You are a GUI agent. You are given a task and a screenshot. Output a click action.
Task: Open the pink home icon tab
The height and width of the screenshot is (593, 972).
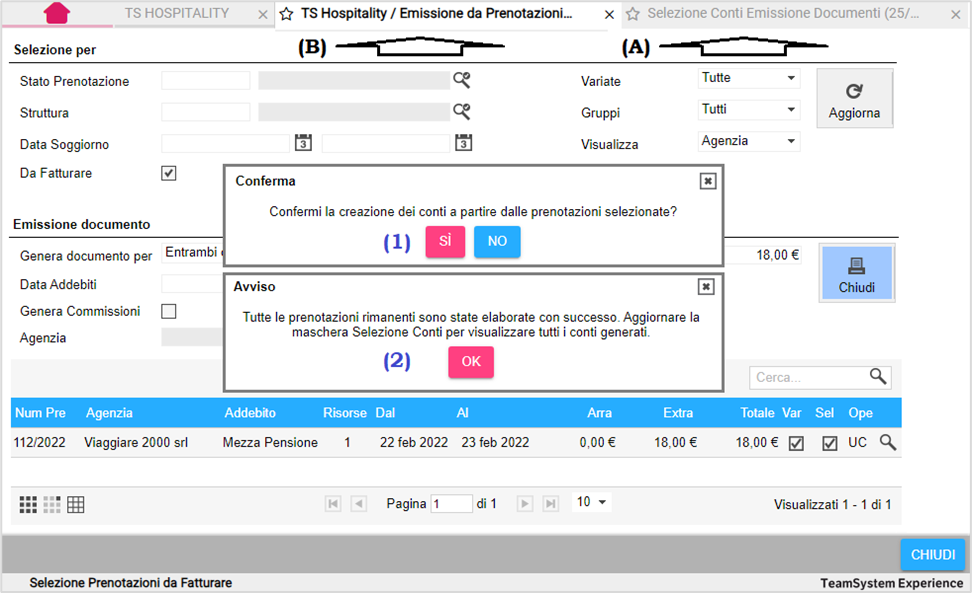click(x=56, y=13)
